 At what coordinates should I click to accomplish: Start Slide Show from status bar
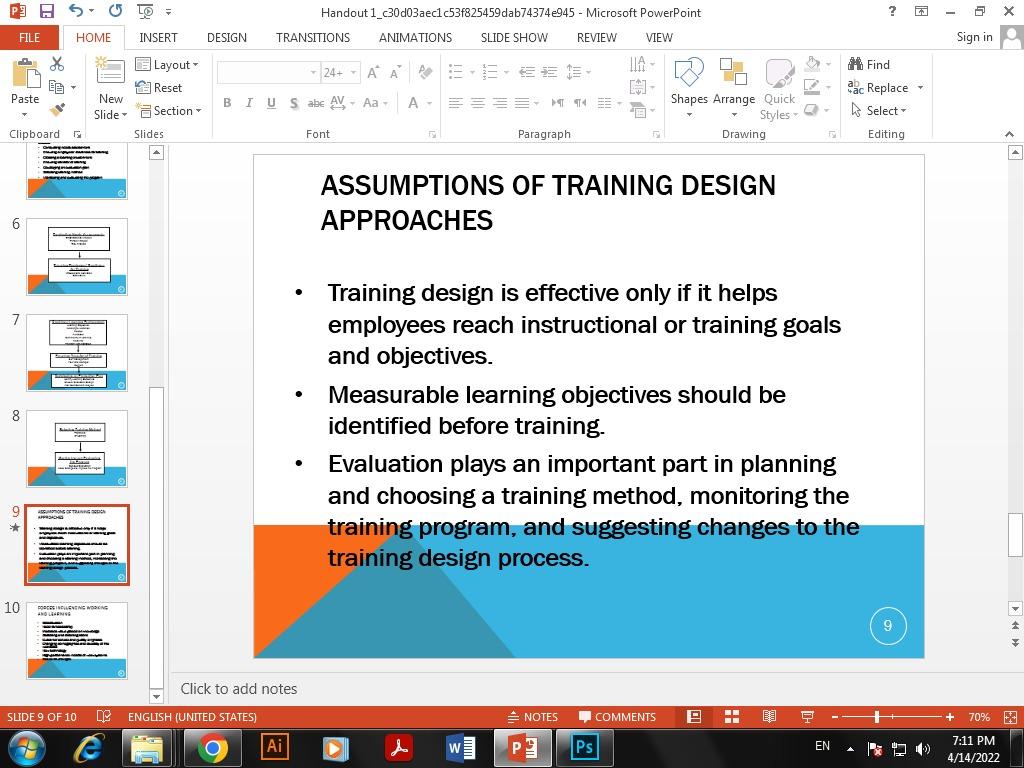[x=807, y=716]
